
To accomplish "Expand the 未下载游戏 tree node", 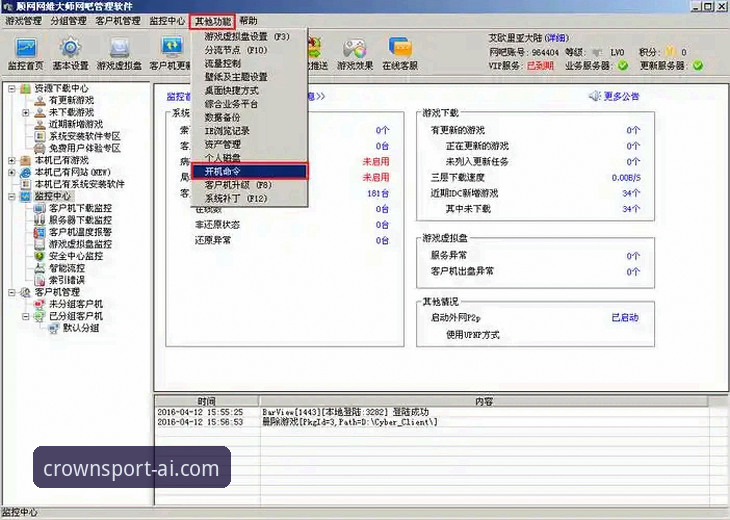I will tap(26, 112).
